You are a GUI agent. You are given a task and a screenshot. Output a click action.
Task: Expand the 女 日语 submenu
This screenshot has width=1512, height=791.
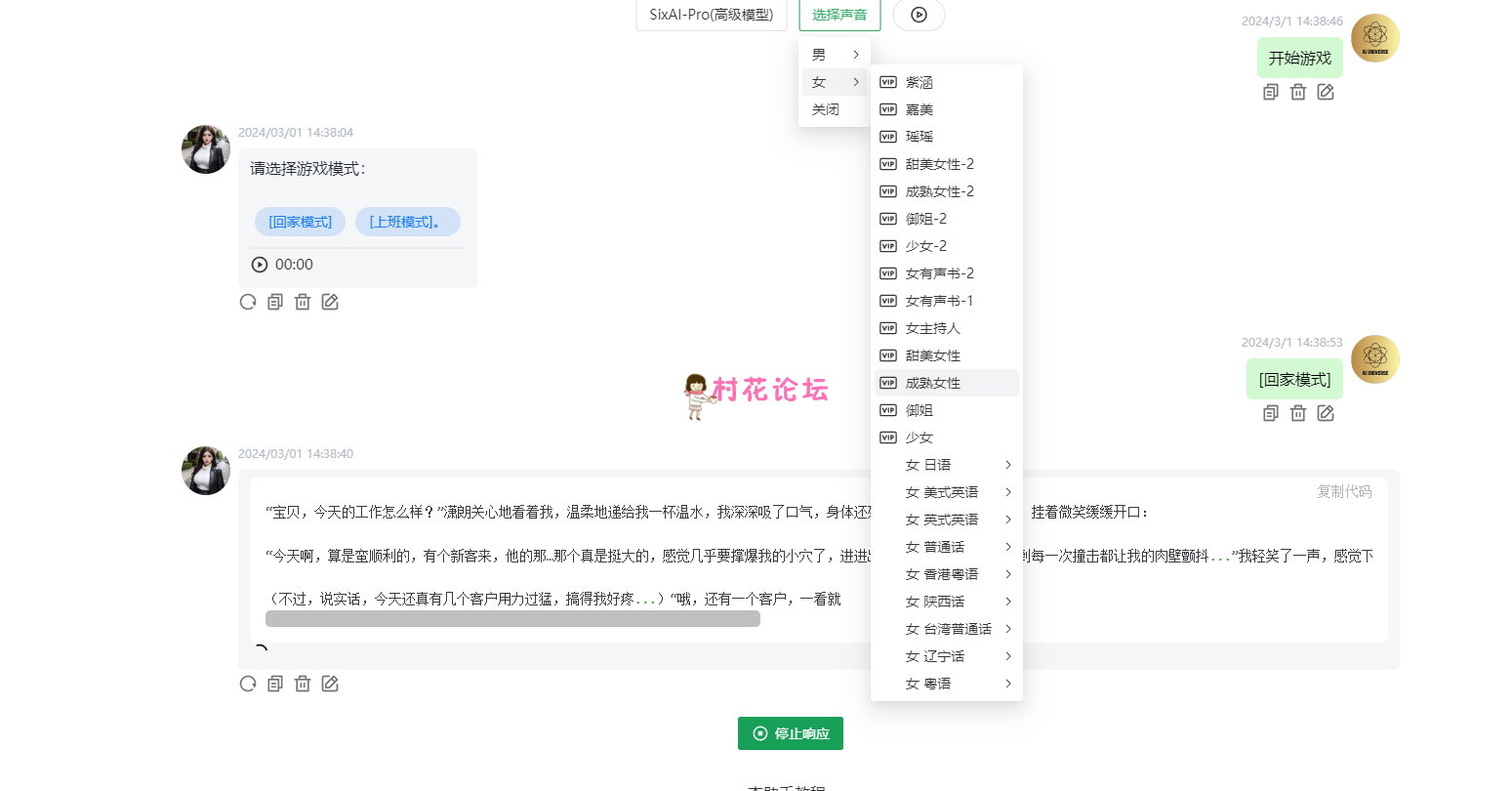click(x=947, y=465)
